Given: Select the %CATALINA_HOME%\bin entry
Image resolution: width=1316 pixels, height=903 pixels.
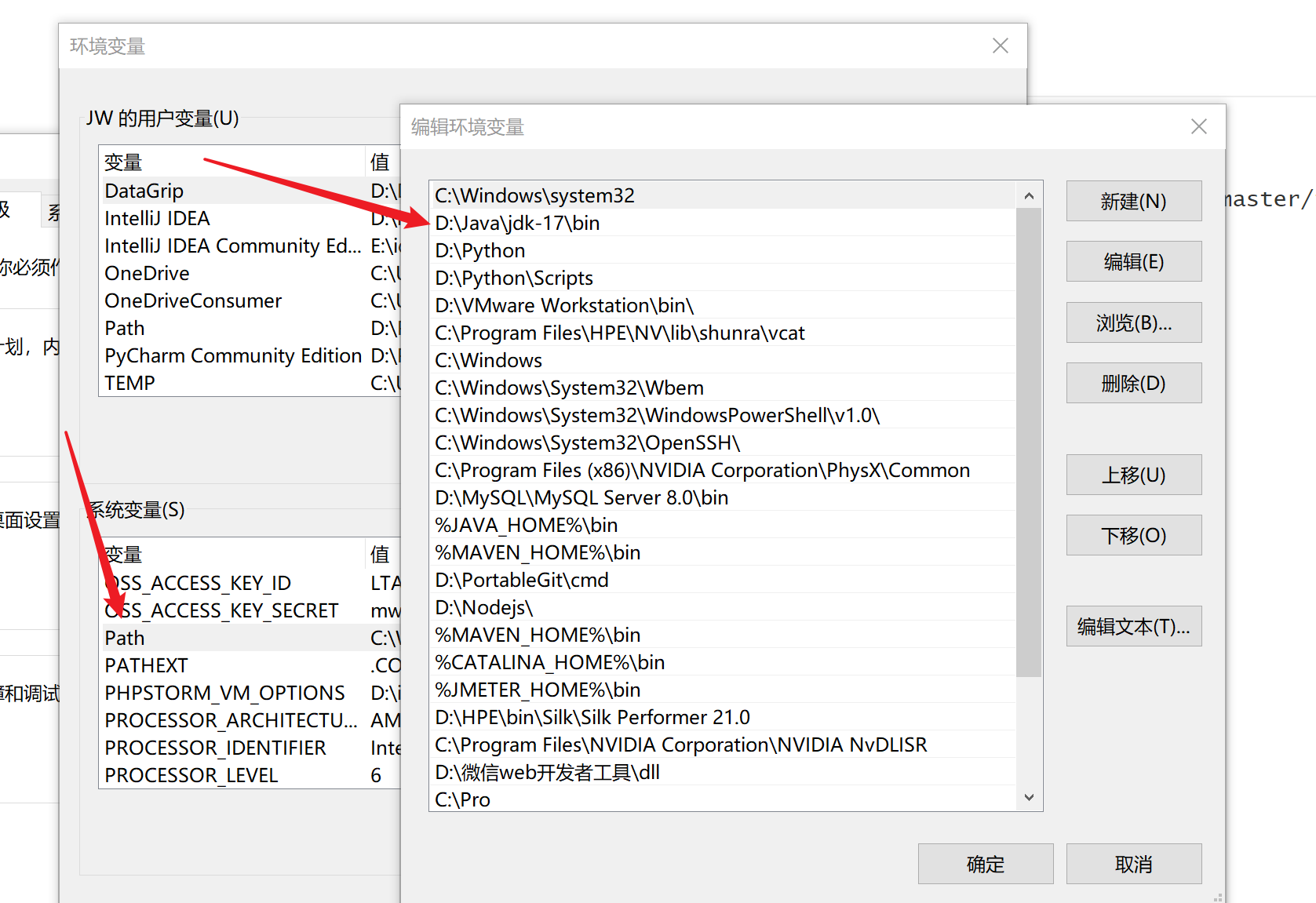Looking at the screenshot, I should [723, 662].
